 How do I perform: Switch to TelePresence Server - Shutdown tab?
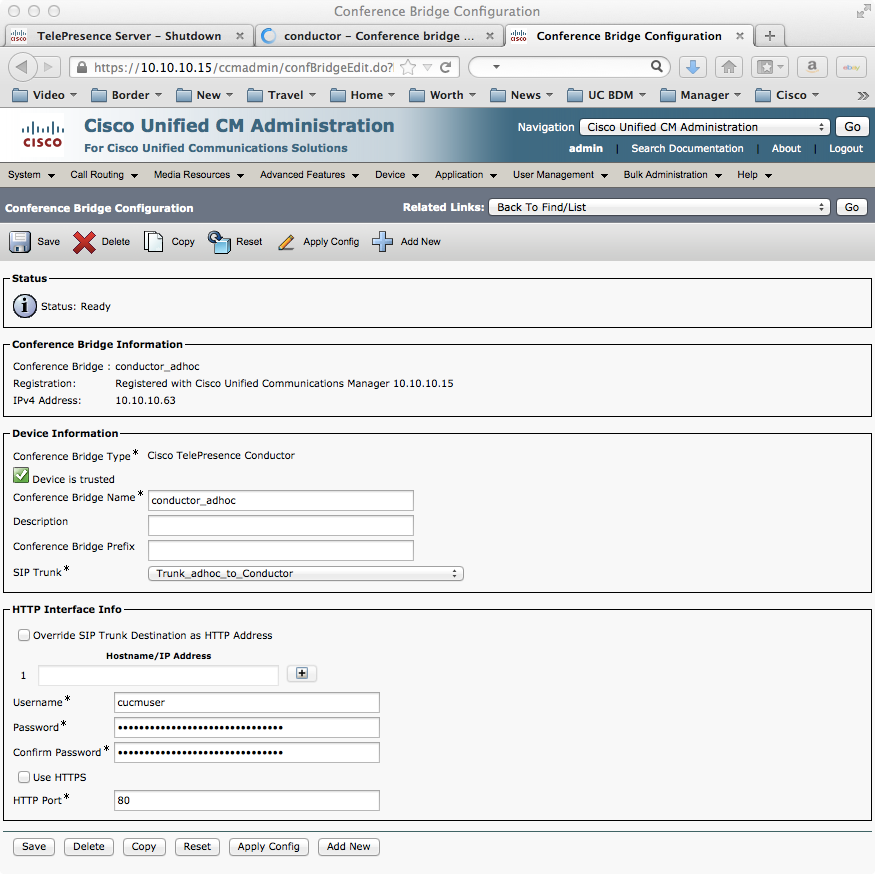click(129, 36)
